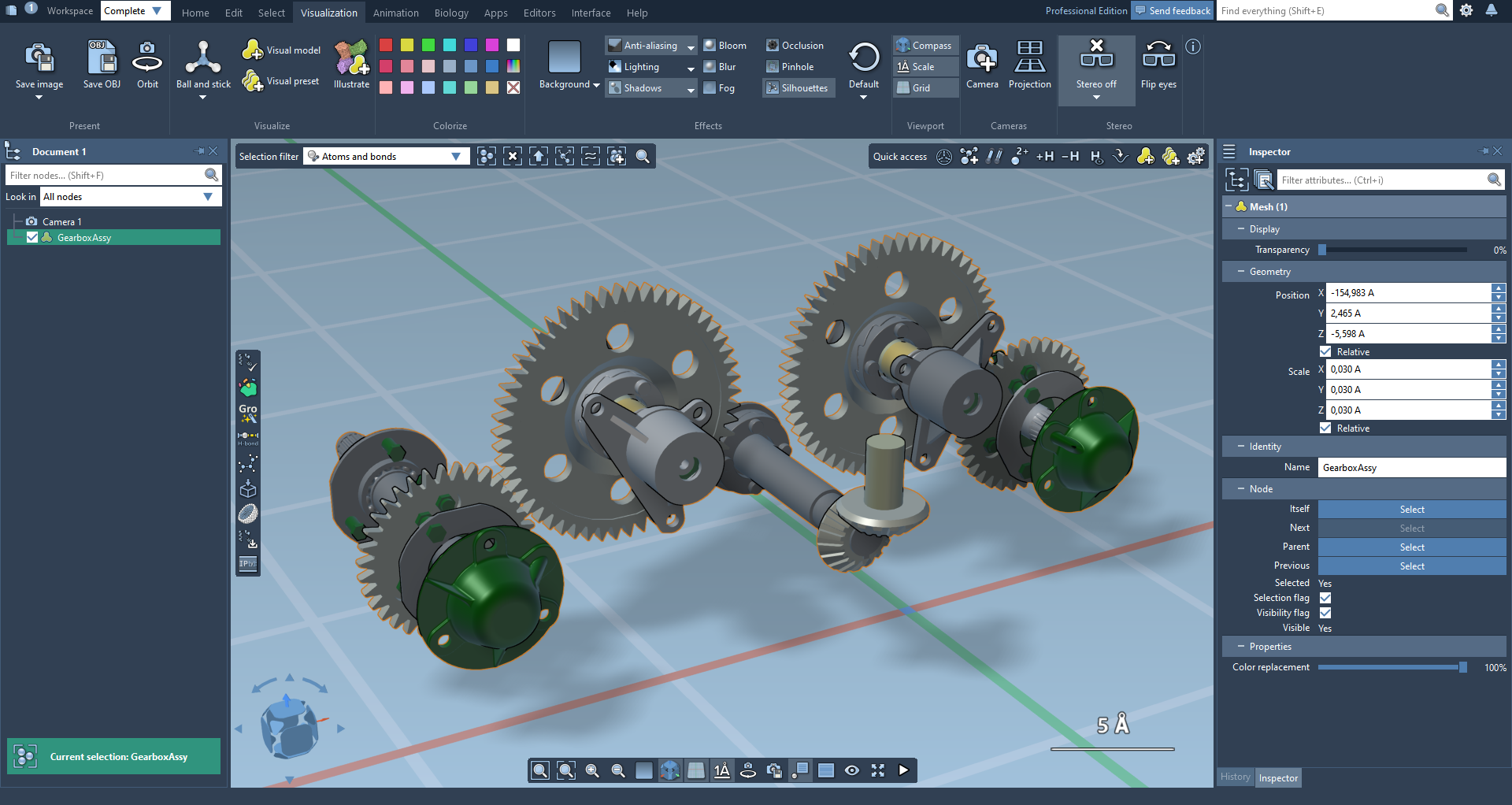Uncheck the GearboxAssy visibility checkbox
The image size is (1512, 805).
point(32,237)
